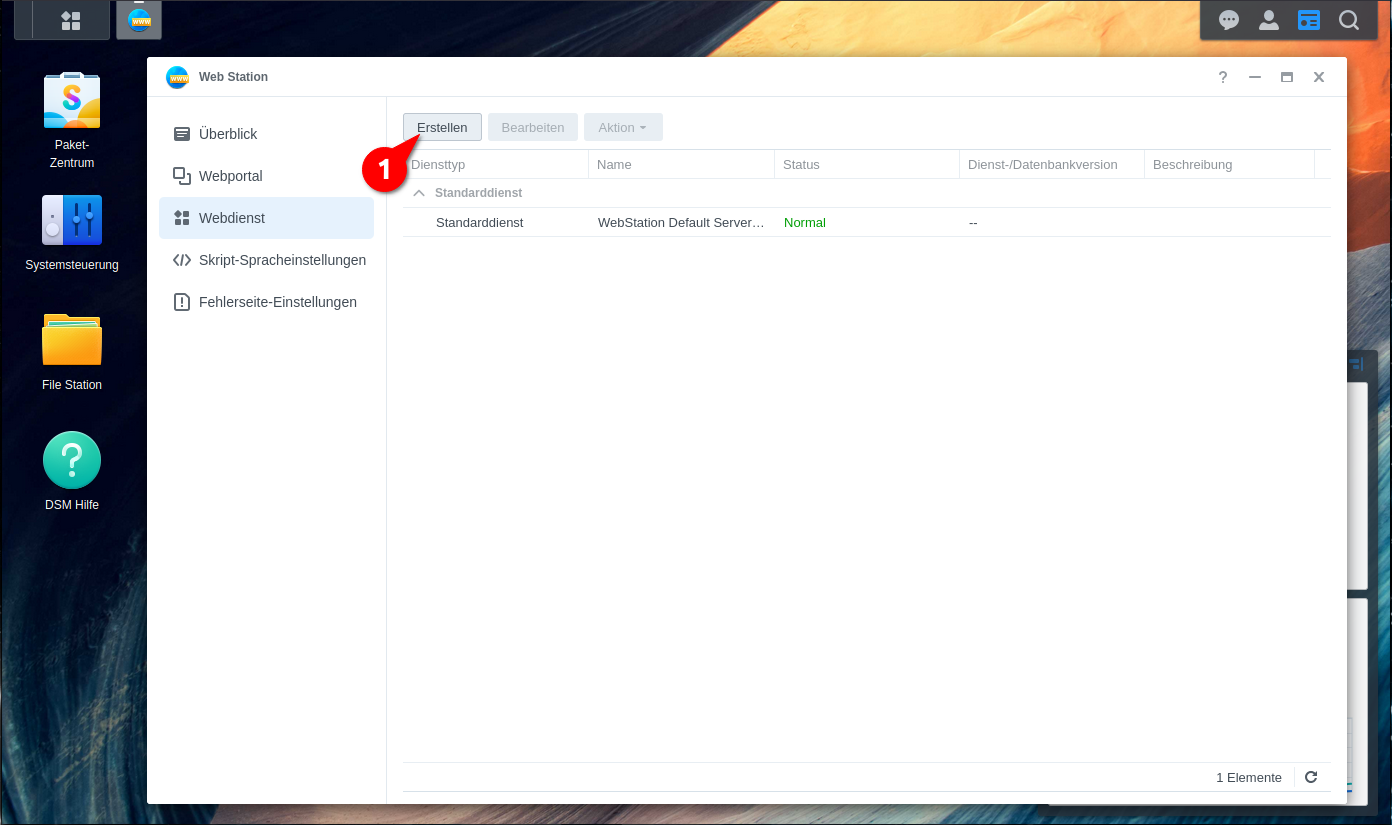Image resolution: width=1392 pixels, height=825 pixels.
Task: Click the Web Station taskbar icon
Action: [x=139, y=20]
